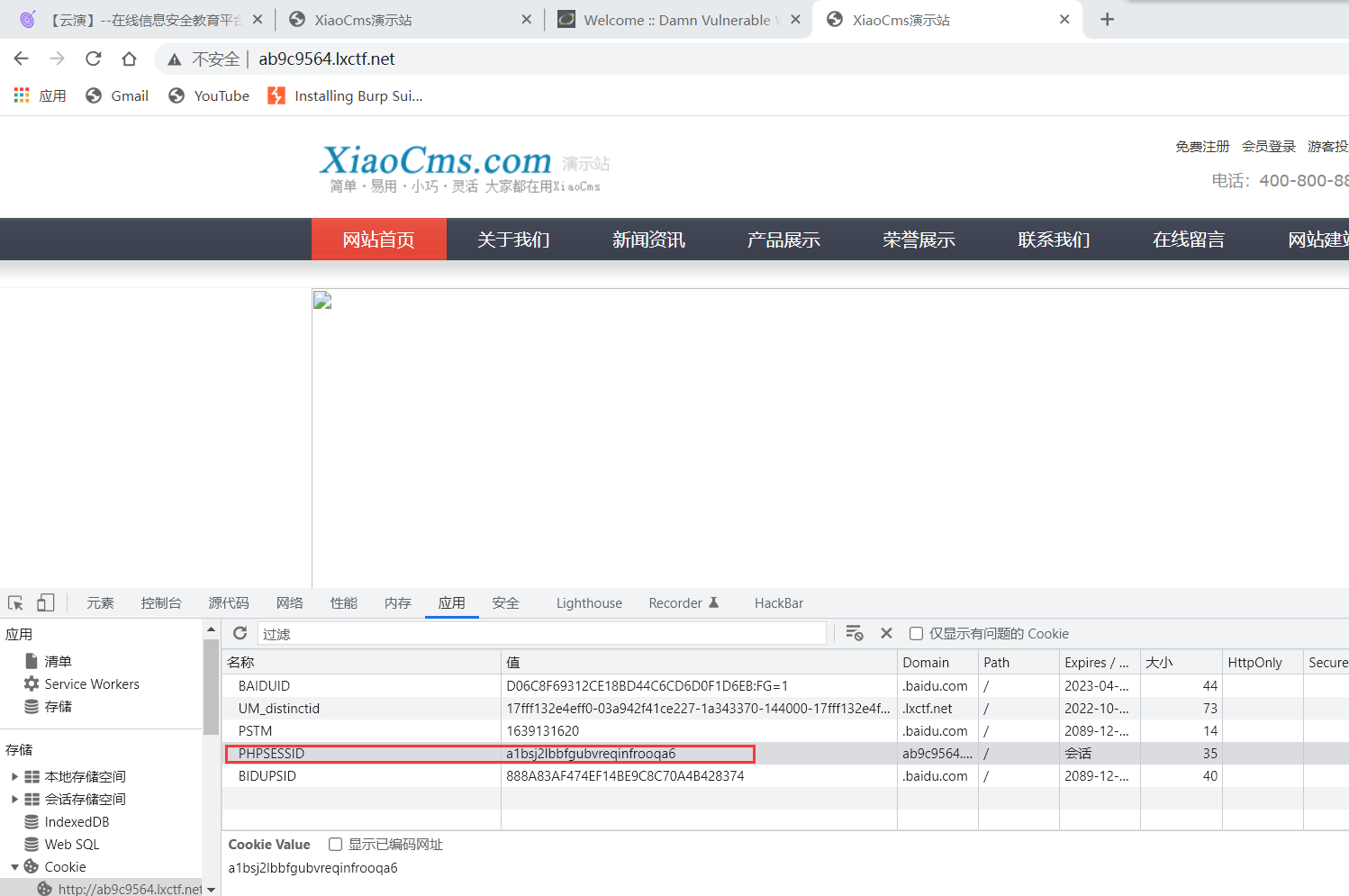
Task: Open a new browser tab
Action: 1108,19
